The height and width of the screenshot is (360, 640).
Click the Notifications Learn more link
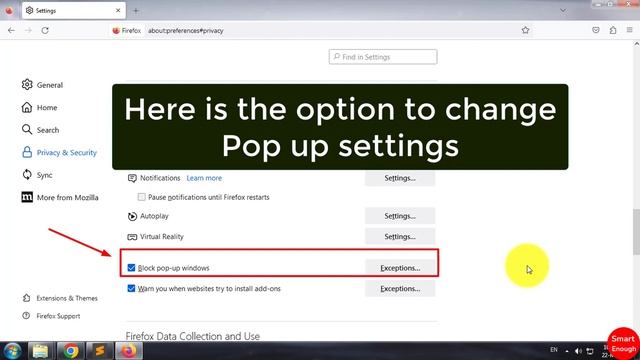pyautogui.click(x=204, y=178)
